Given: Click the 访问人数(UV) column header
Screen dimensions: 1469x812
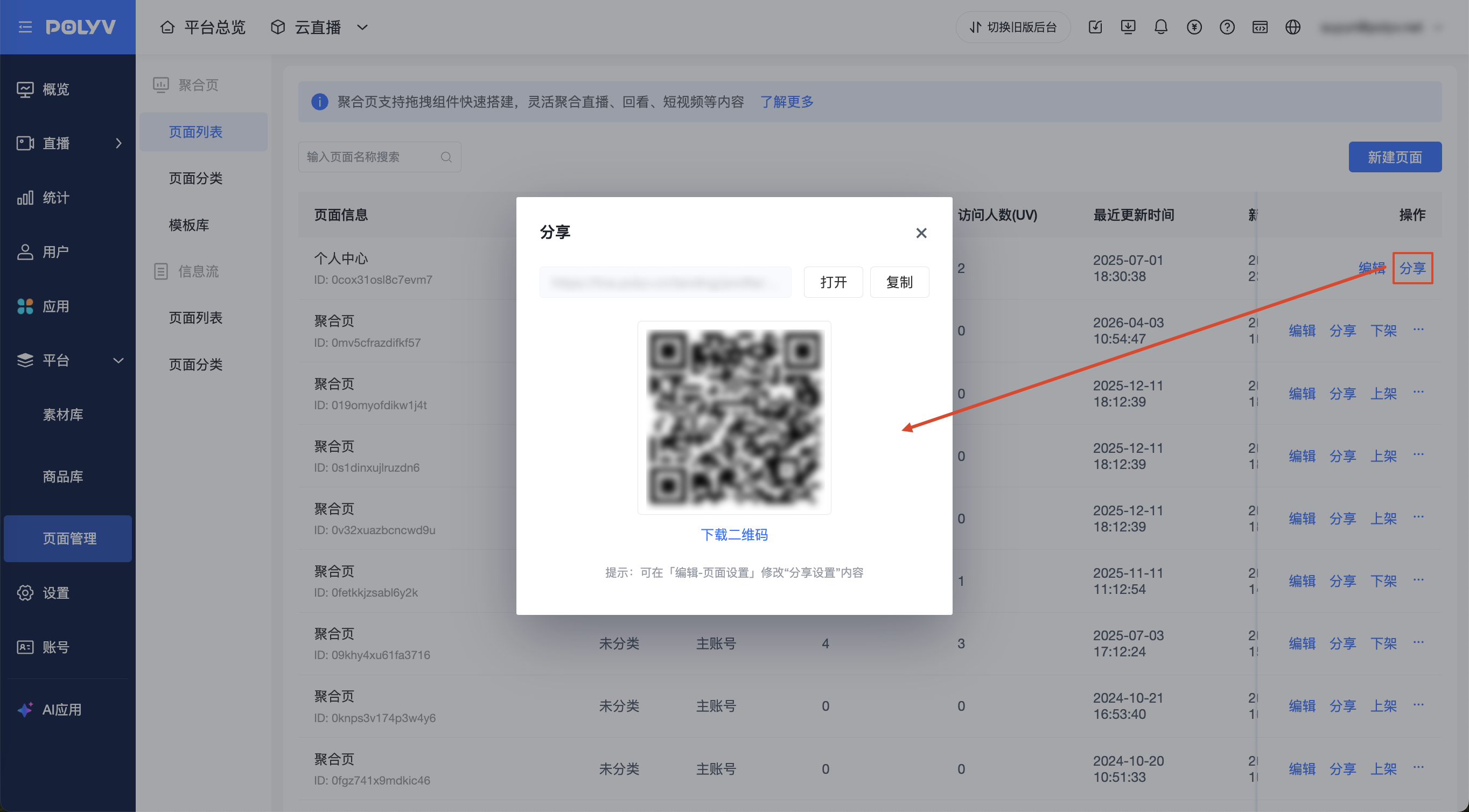Looking at the screenshot, I should [997, 215].
